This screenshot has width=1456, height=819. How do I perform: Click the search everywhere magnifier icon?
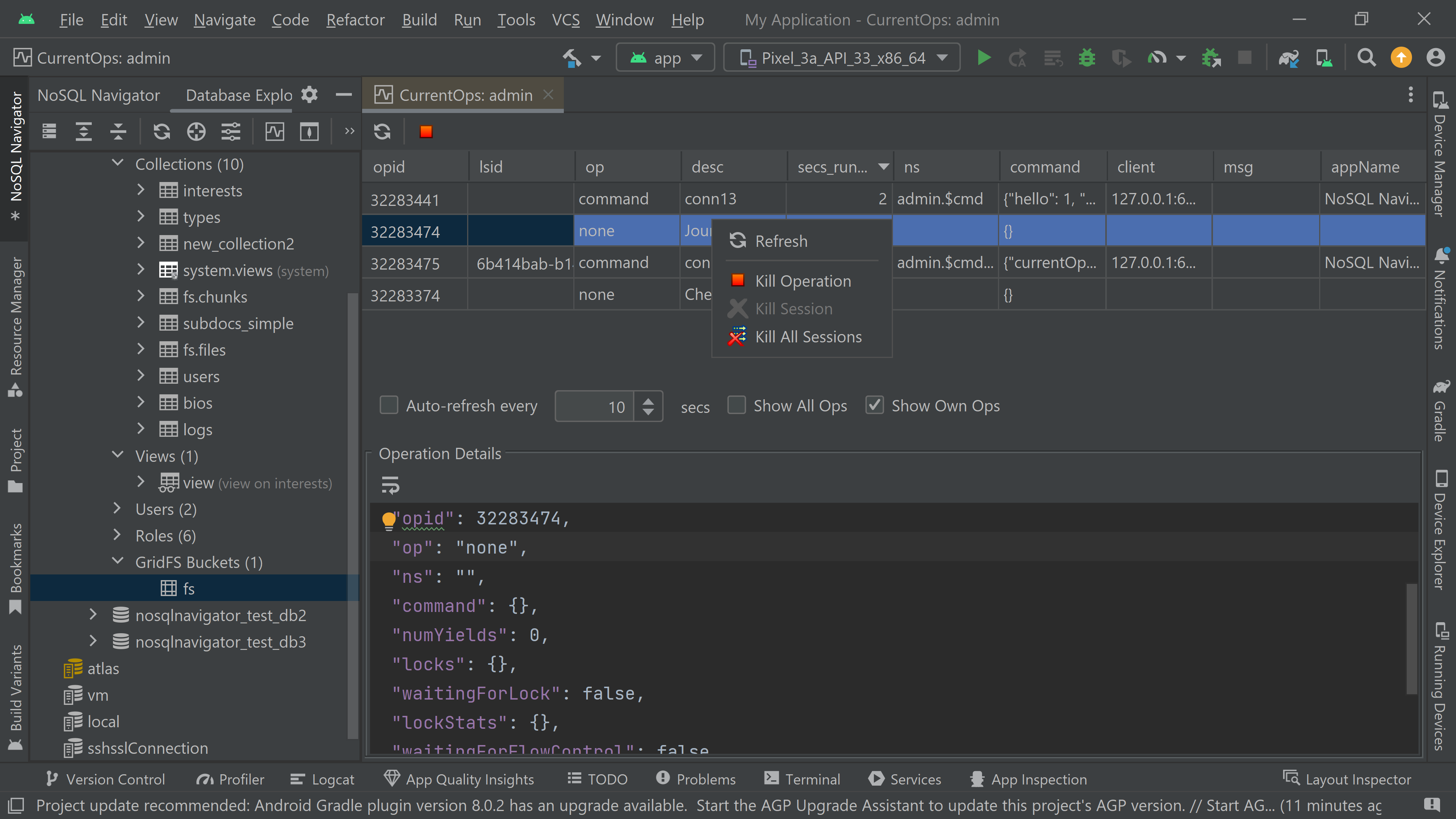click(1366, 58)
